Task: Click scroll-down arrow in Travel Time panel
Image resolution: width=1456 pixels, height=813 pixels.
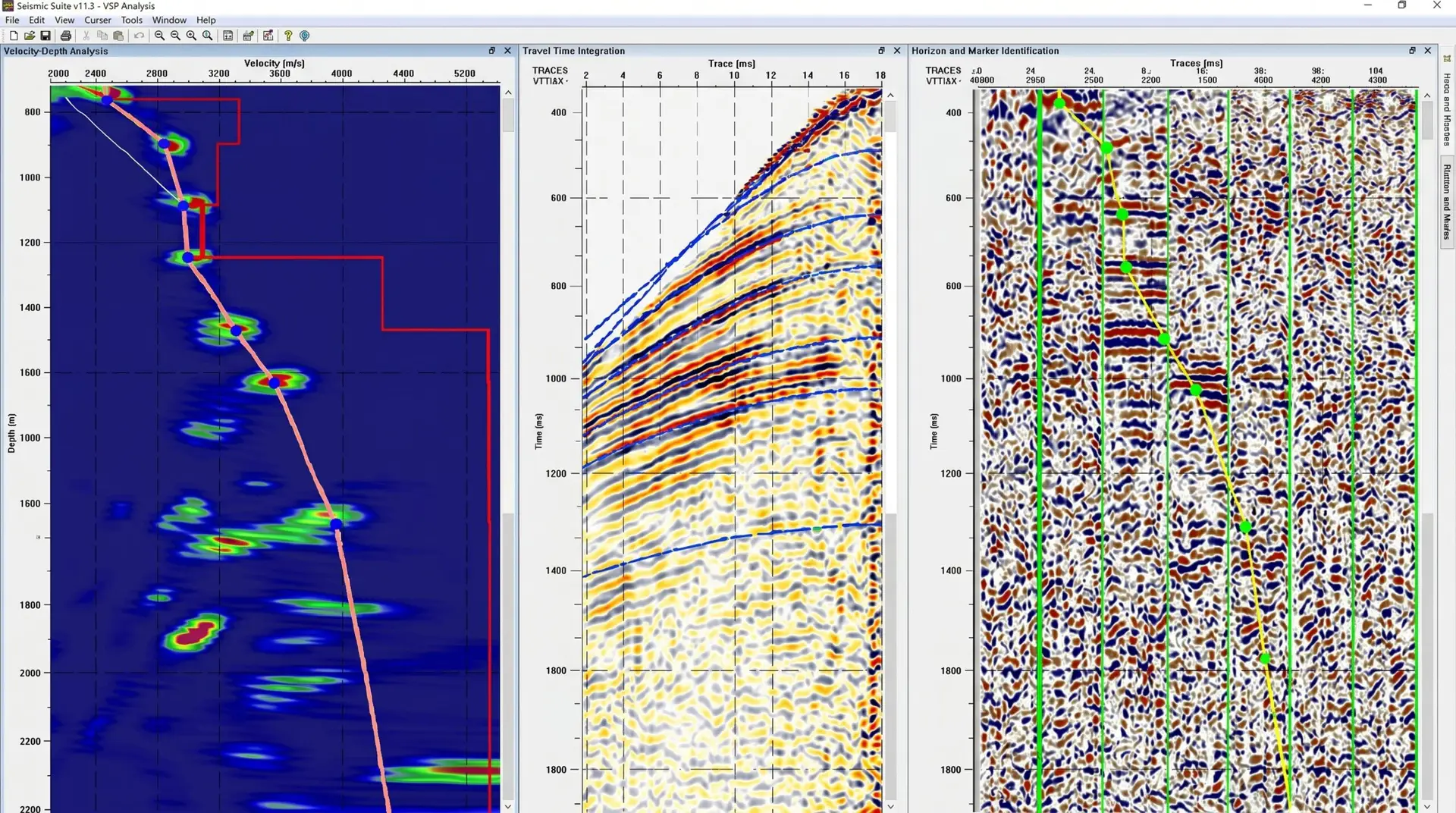Action: pos(890,806)
